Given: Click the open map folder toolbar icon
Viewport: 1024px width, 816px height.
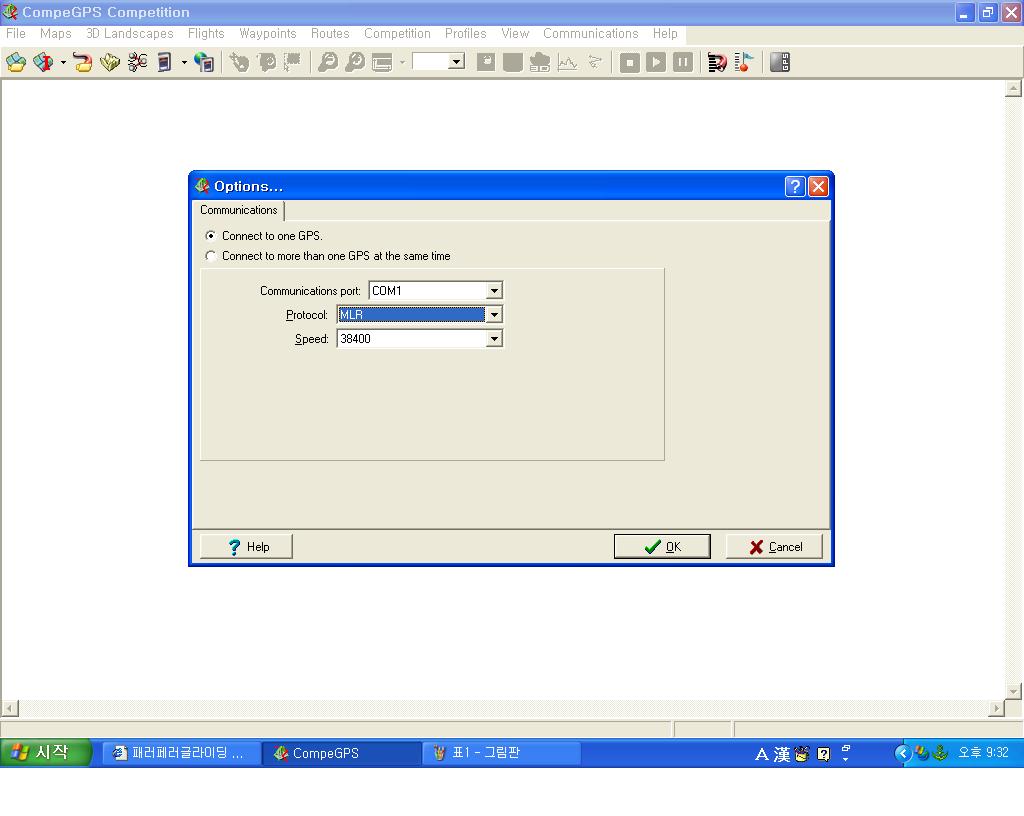Looking at the screenshot, I should click(16, 62).
